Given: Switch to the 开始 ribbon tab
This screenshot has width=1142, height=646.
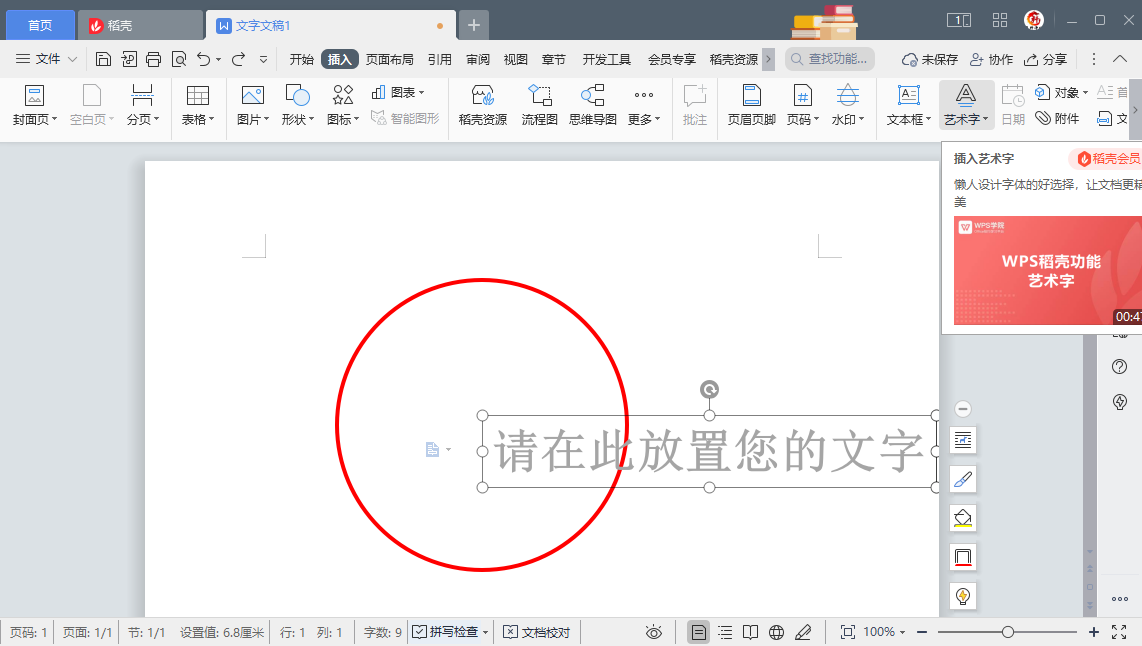Looking at the screenshot, I should point(302,60).
